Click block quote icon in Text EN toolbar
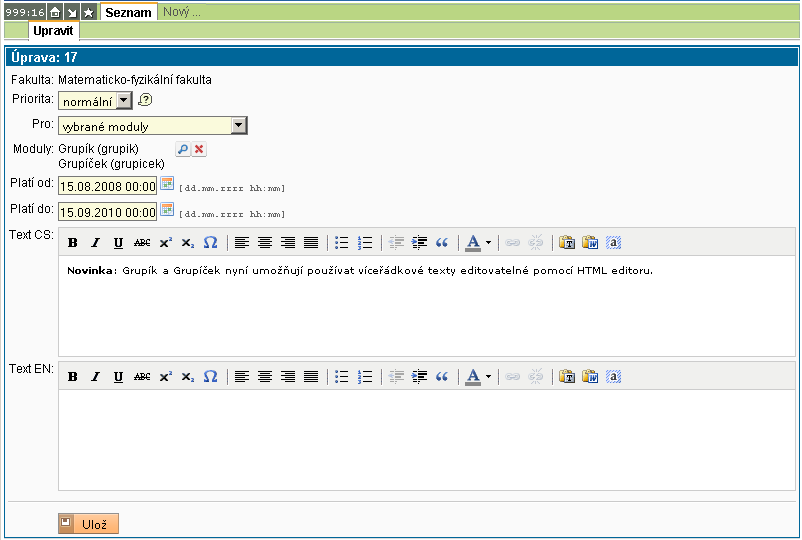This screenshot has height=540, width=802. pos(442,377)
